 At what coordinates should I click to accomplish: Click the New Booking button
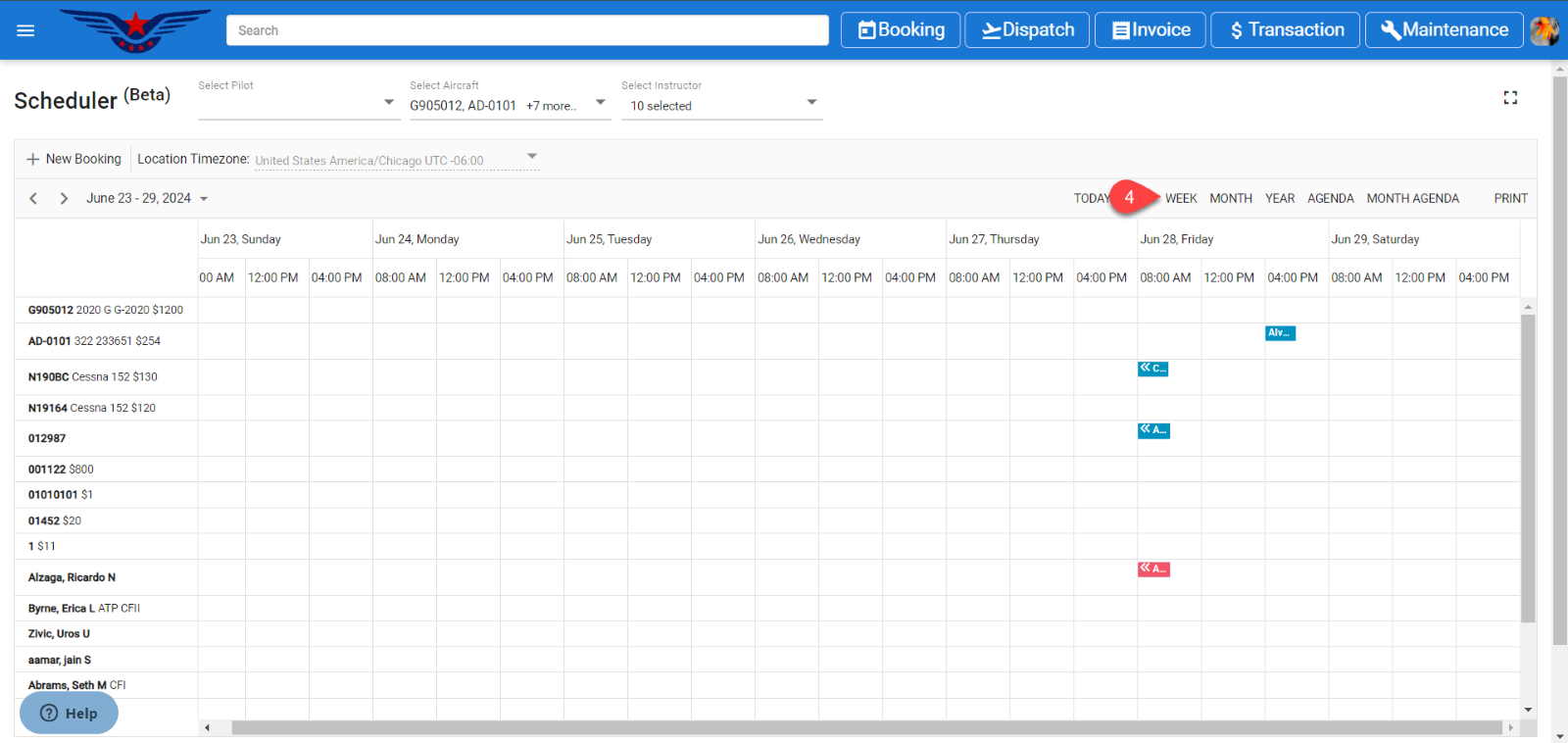pos(74,159)
